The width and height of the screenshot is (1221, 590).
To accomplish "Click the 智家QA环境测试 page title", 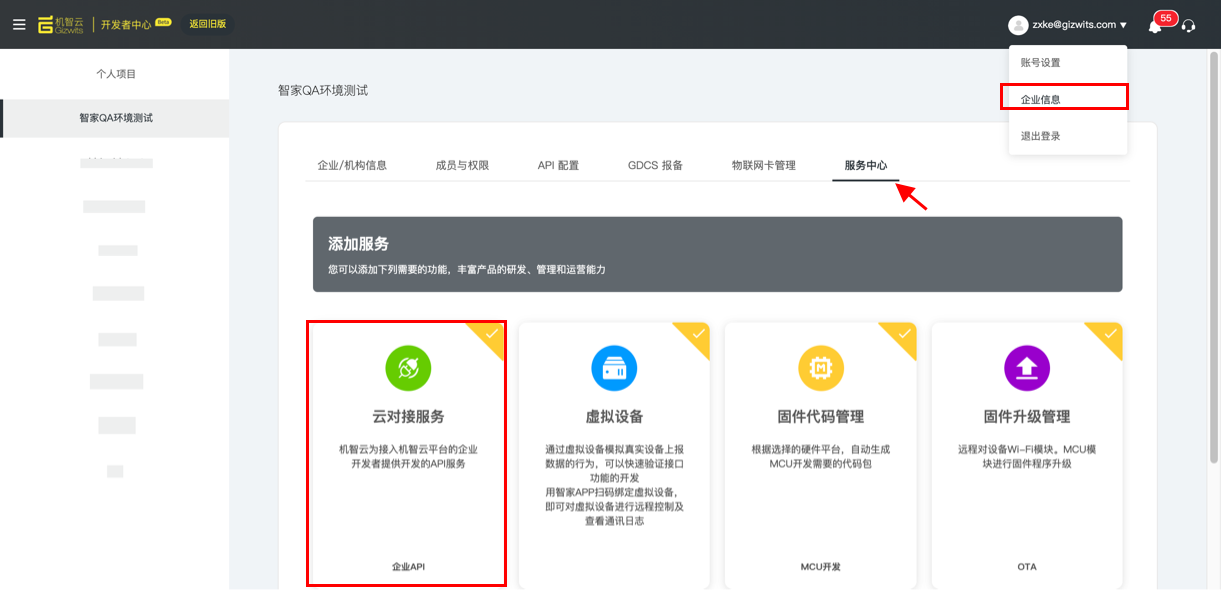I will [x=323, y=90].
